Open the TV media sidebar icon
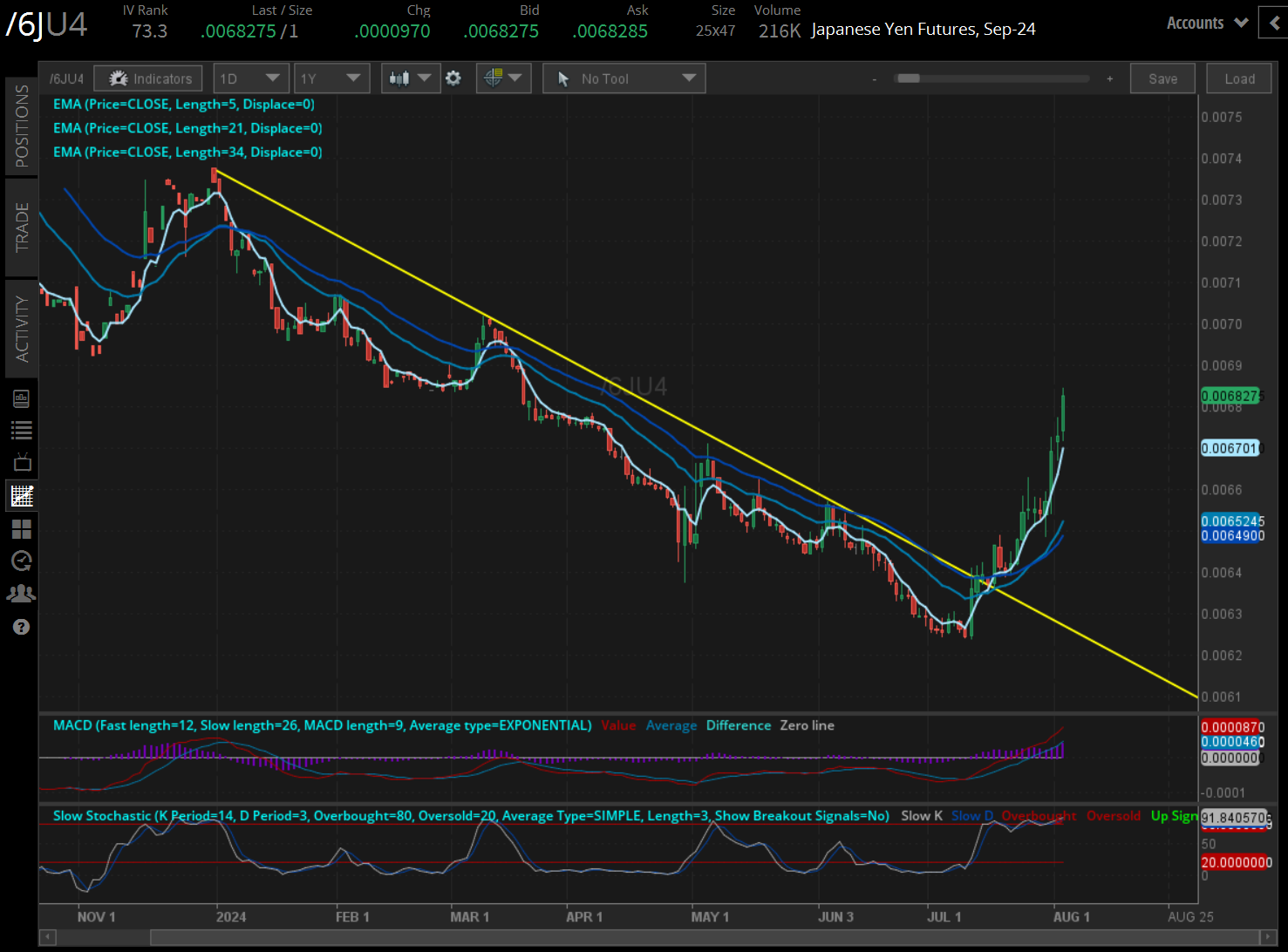This screenshot has width=1288, height=952. point(22,462)
